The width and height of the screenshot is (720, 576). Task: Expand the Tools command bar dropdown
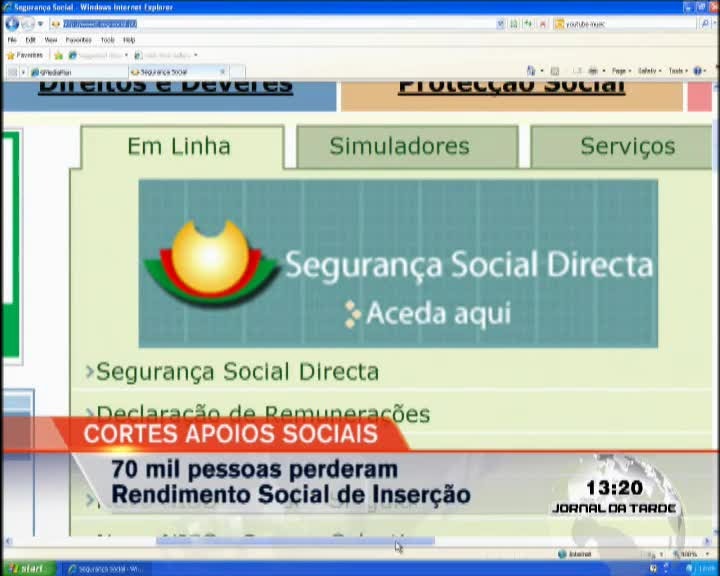pyautogui.click(x=678, y=71)
